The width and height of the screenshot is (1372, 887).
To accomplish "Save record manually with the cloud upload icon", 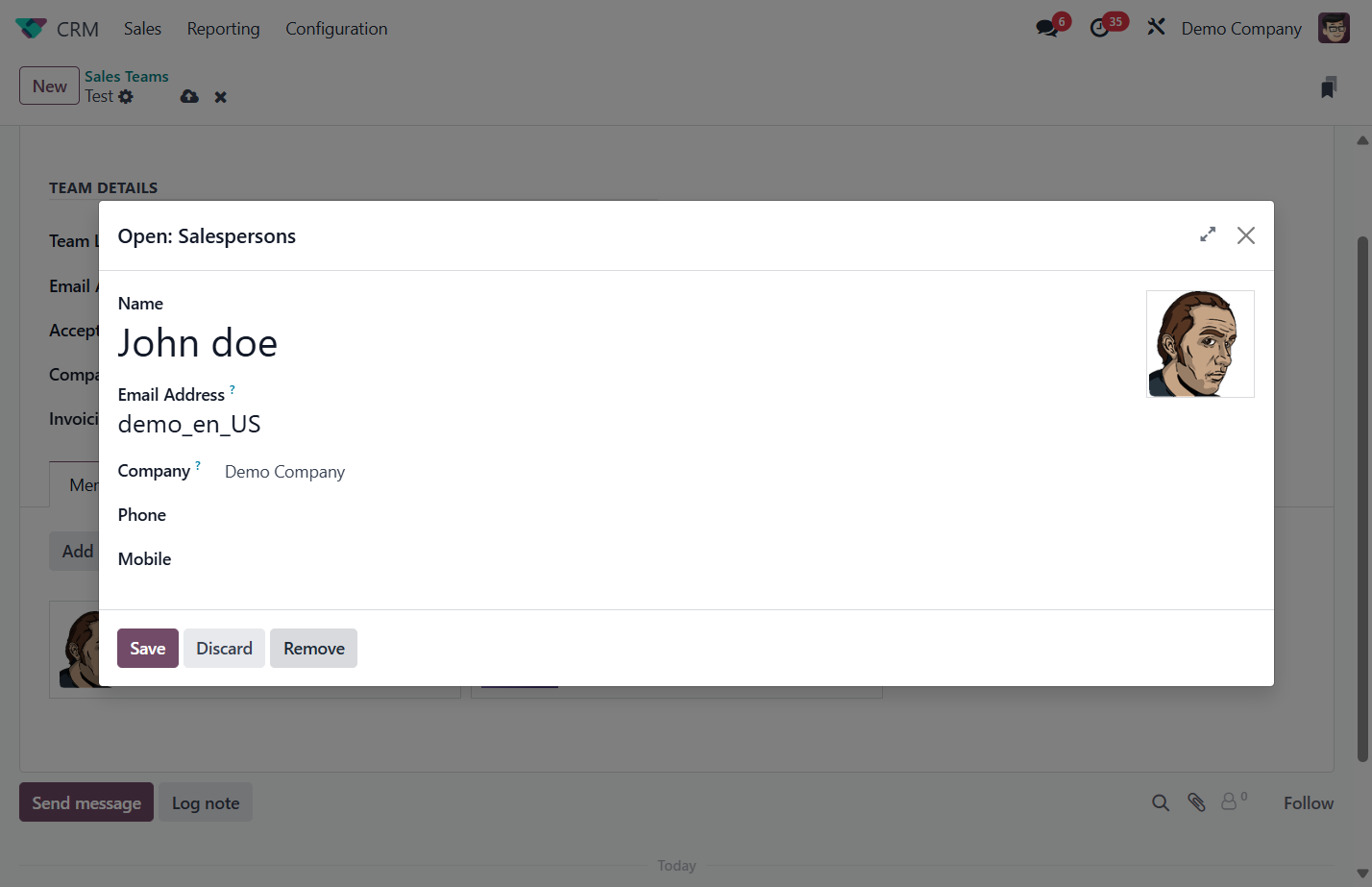I will coord(189,96).
